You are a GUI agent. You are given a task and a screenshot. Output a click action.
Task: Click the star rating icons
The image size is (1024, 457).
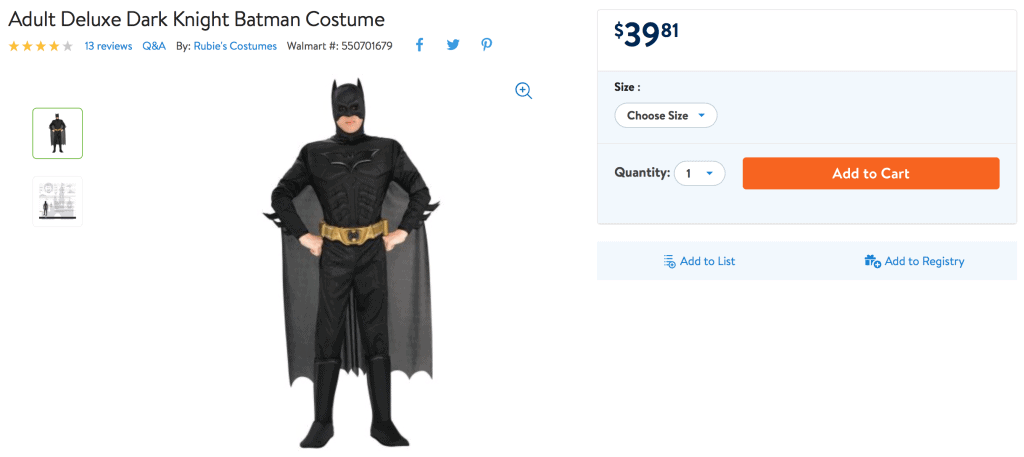pos(41,46)
